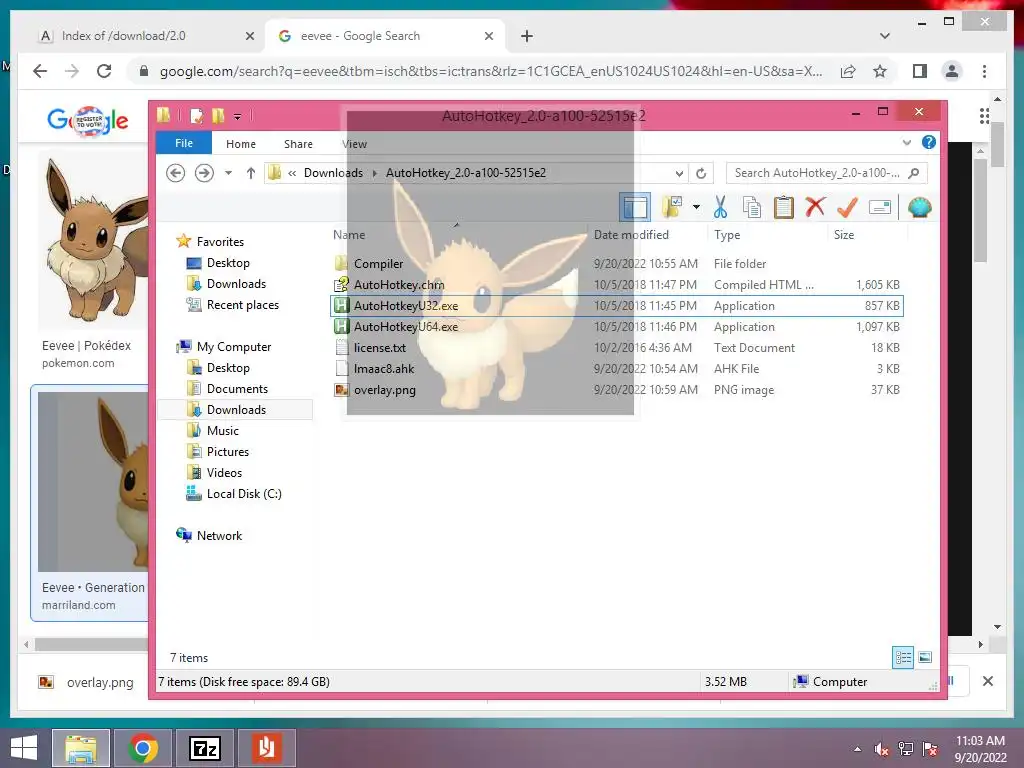
Task: Switch to large icons view icon
Action: pos(925,657)
